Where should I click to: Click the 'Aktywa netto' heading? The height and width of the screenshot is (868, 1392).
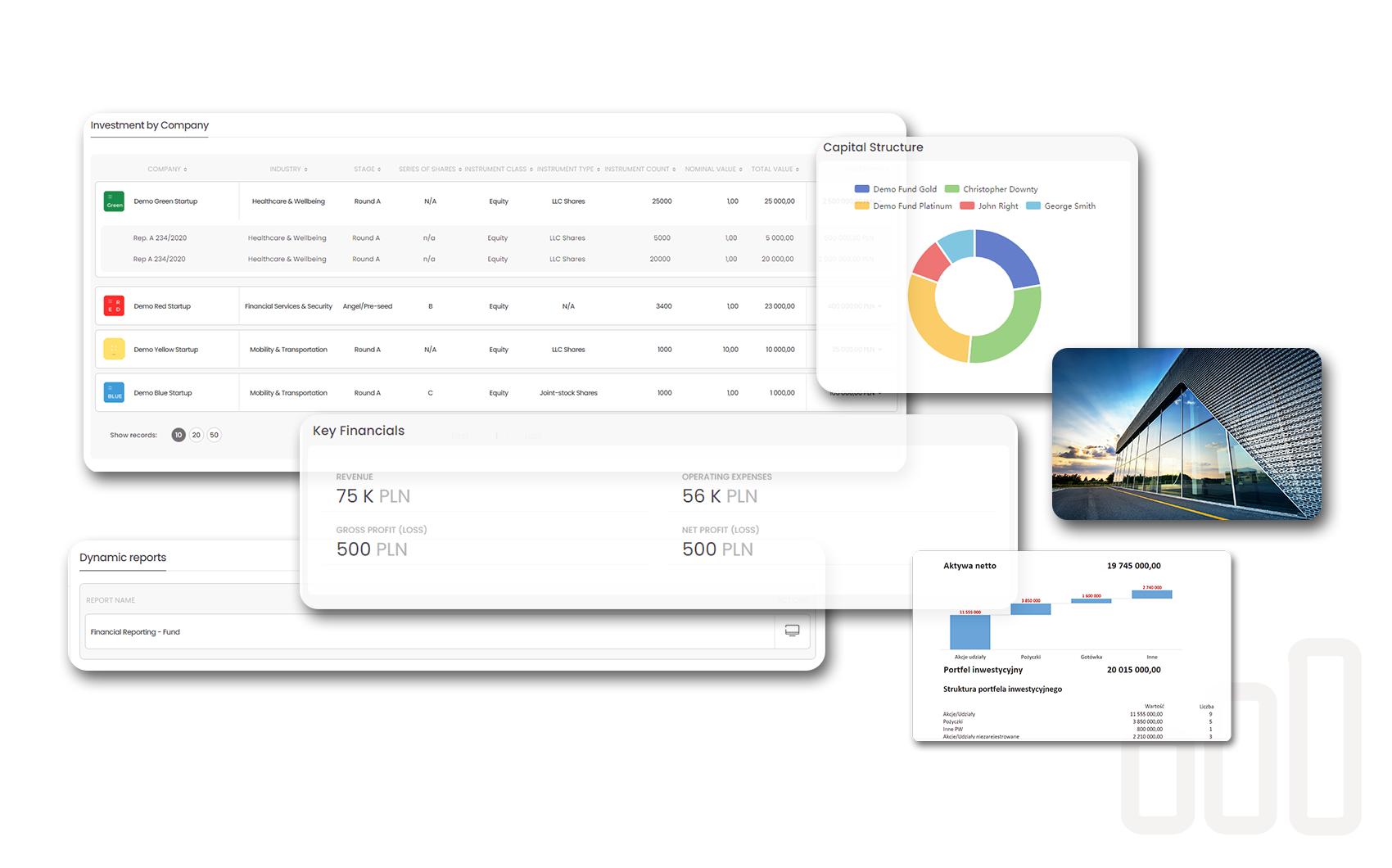[x=969, y=566]
